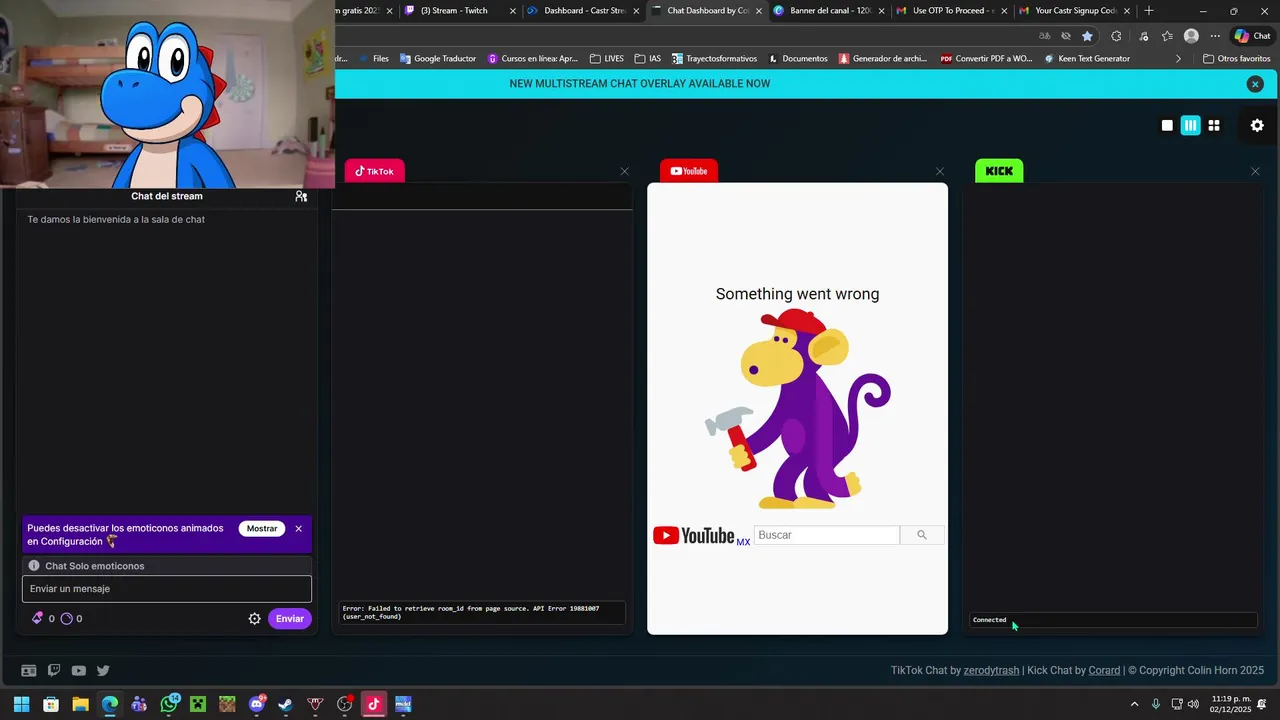Switch to Dashboard - Castr browser tab
1280x720 pixels.
(x=584, y=11)
